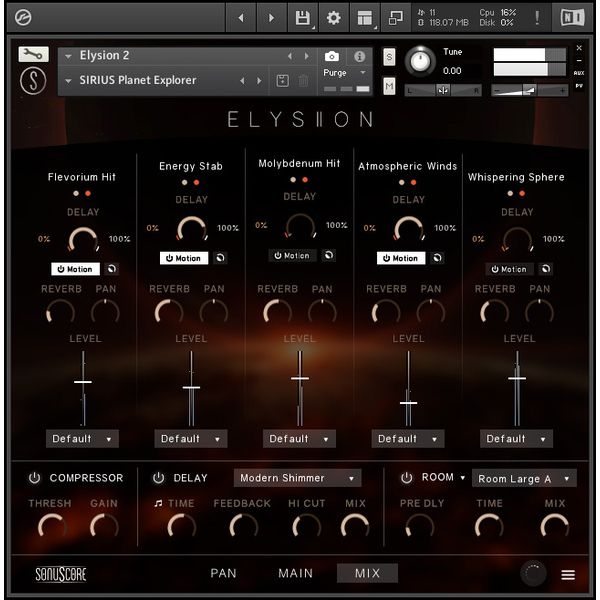Viewport: 600px width, 600px height.
Task: Reset motion icon for Energy Stab
Action: (220, 258)
